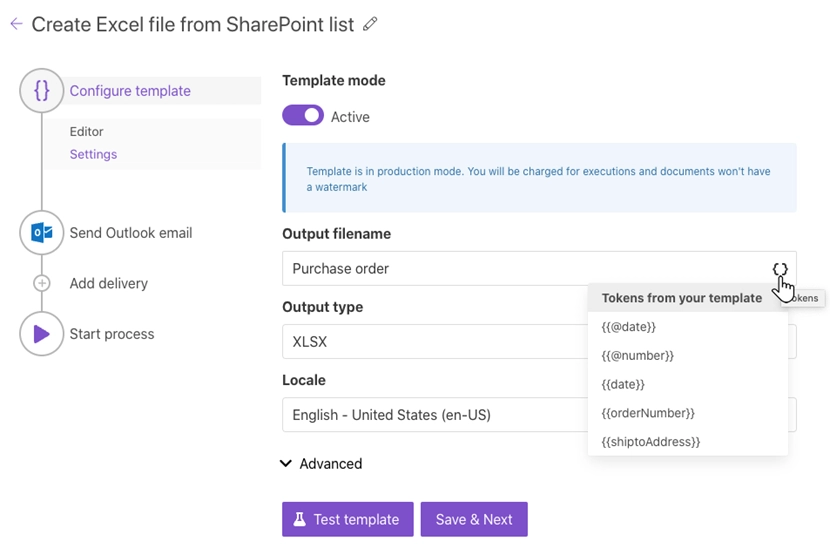
Task: Click the tokens braces icon in filename field
Action: [780, 269]
